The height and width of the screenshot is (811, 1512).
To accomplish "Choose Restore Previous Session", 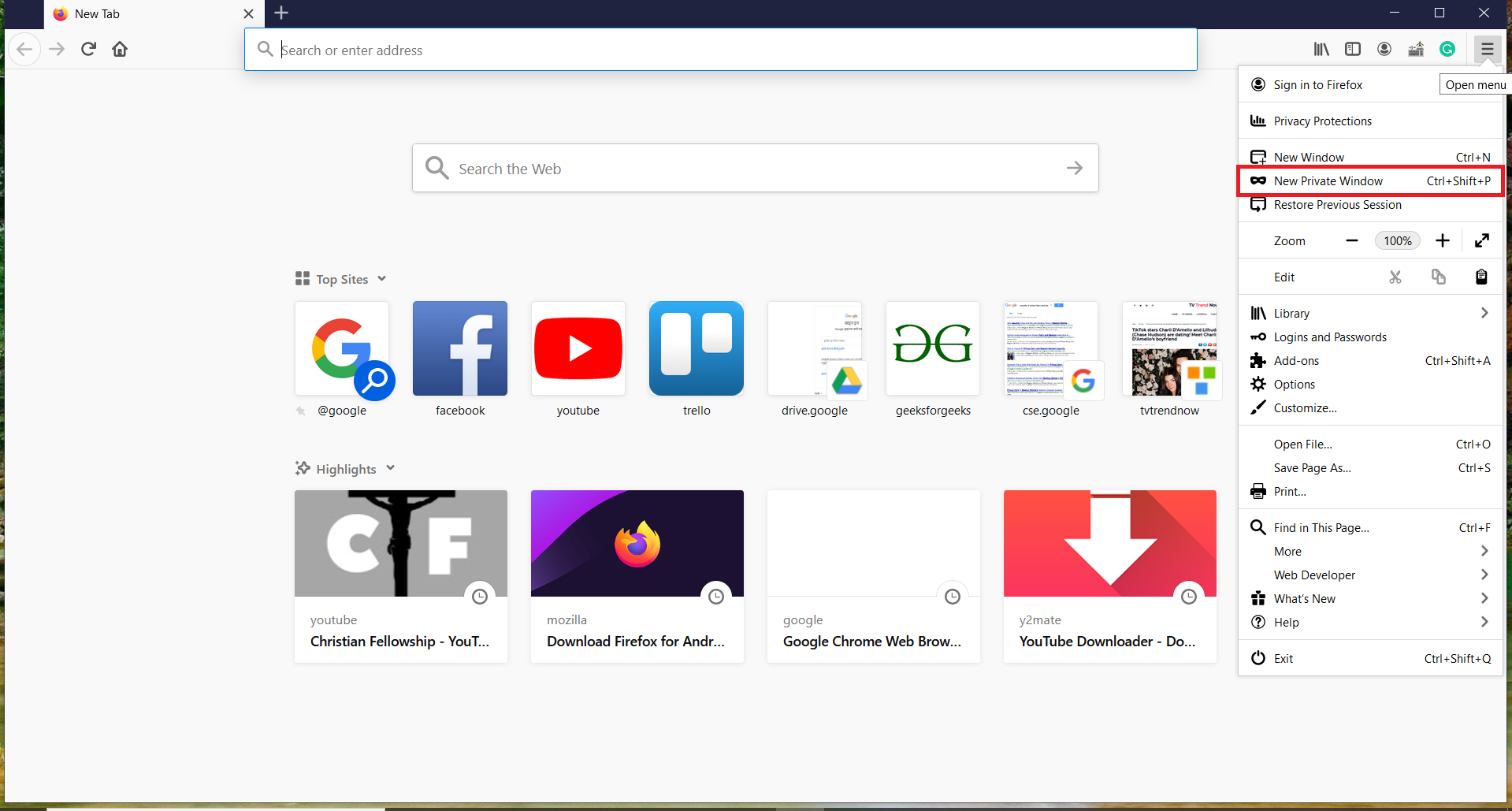I will coord(1370,204).
